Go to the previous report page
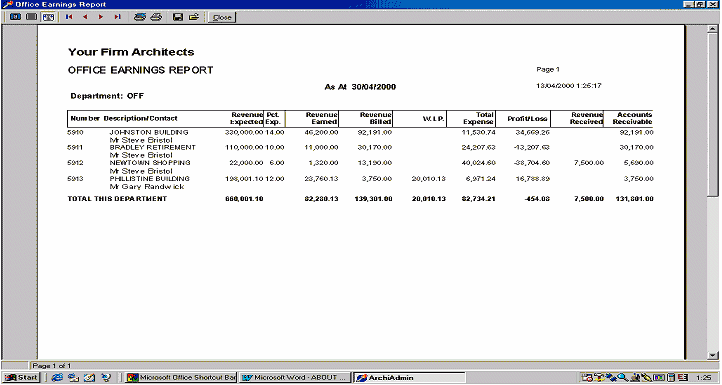This screenshot has height=385, width=722. click(x=85, y=17)
